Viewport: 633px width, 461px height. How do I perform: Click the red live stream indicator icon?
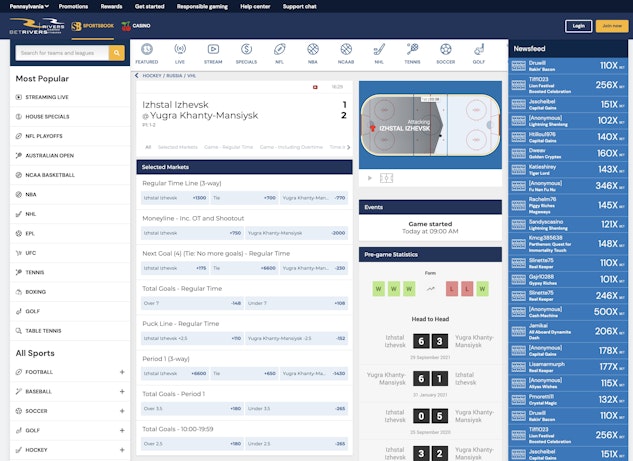(315, 87)
